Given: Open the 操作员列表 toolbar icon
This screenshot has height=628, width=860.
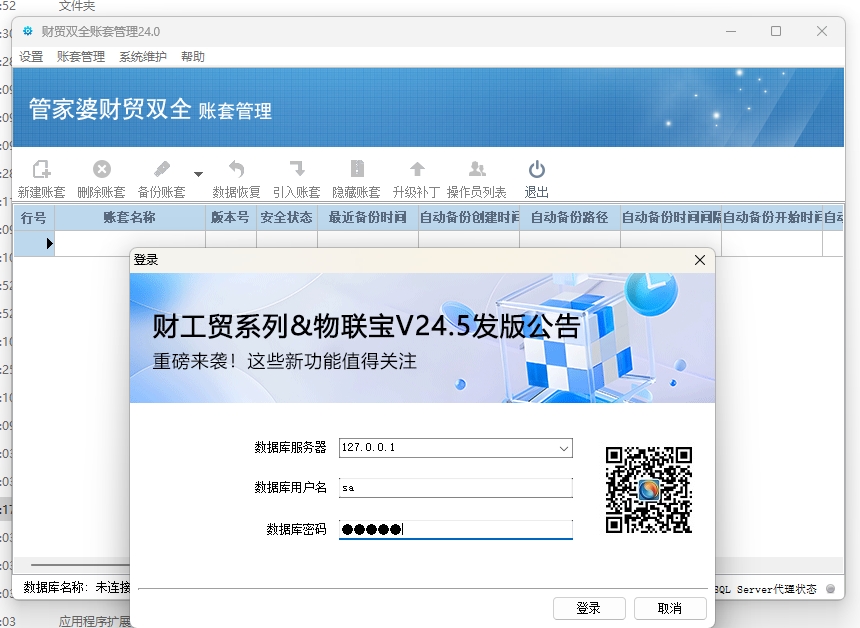Looking at the screenshot, I should click(477, 169).
